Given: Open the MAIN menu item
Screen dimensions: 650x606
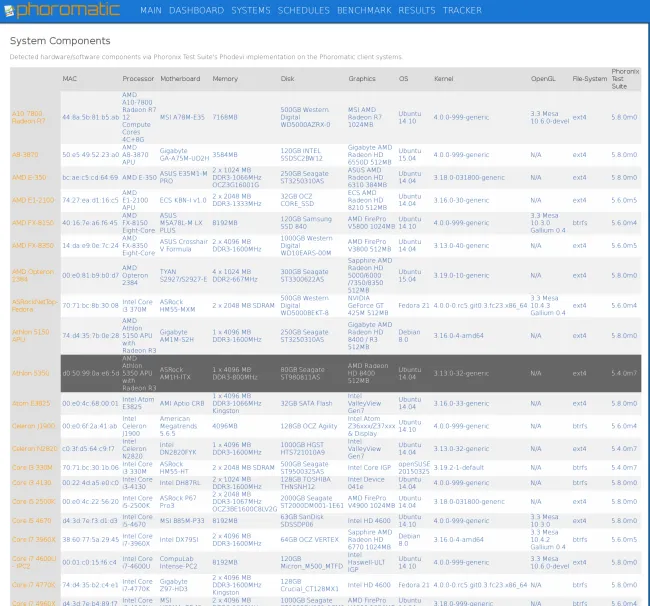Looking at the screenshot, I should [x=151, y=10].
